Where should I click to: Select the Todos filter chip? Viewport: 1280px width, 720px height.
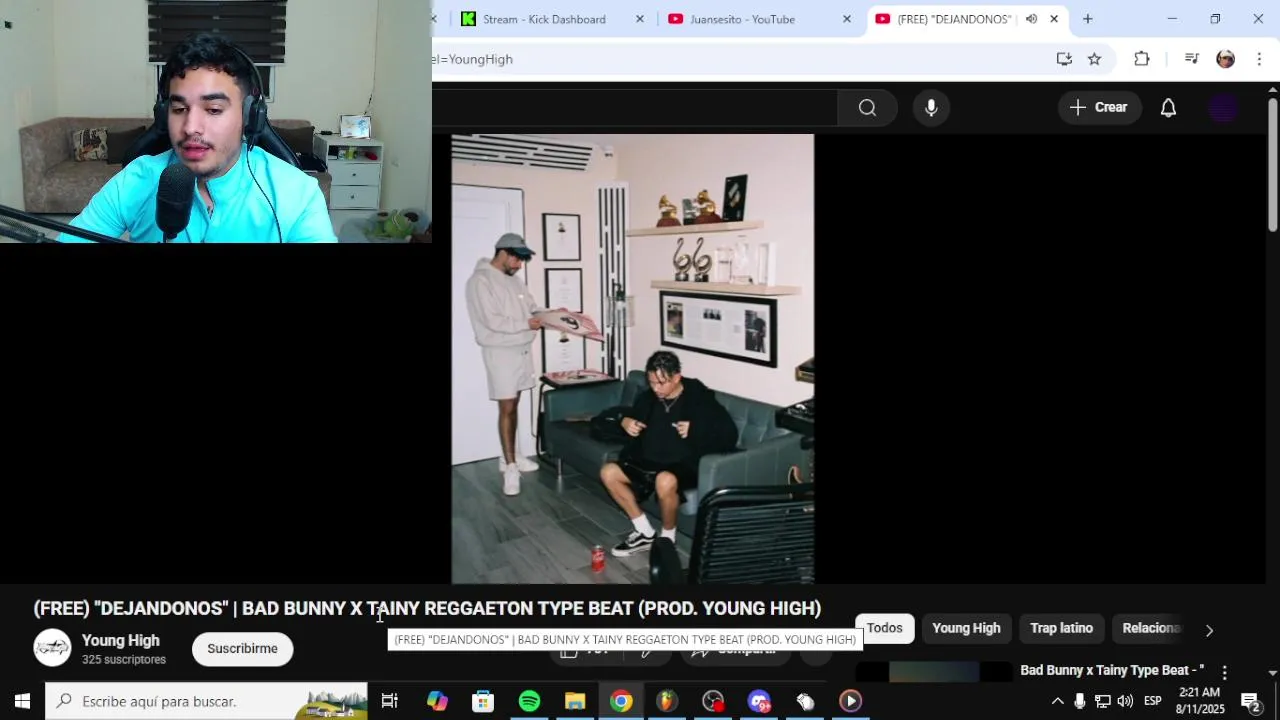(x=884, y=628)
